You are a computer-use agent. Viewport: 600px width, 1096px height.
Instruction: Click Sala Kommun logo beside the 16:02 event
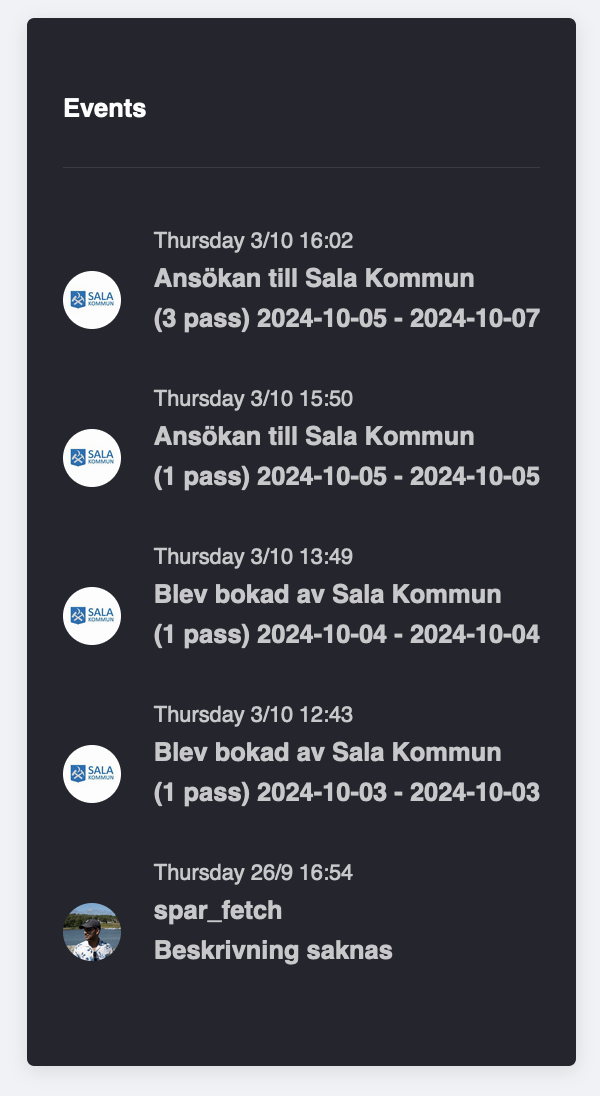[x=92, y=300]
